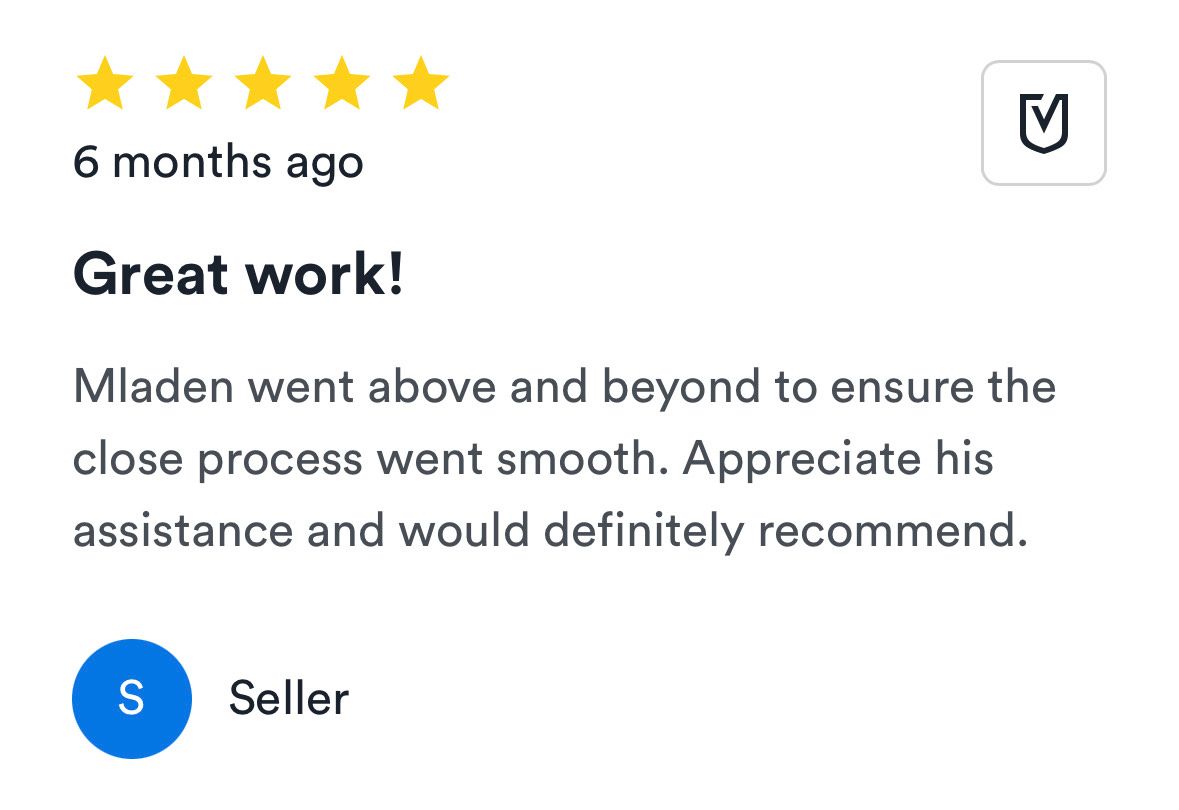This screenshot has height=810, width=1179.
Task: Select the fourth yellow rating star
Action: click(x=341, y=85)
